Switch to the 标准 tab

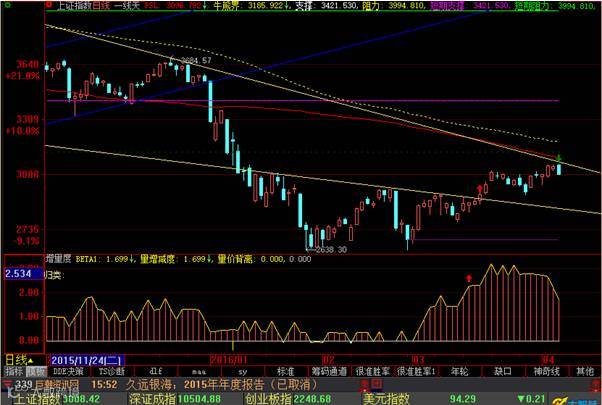point(286,372)
